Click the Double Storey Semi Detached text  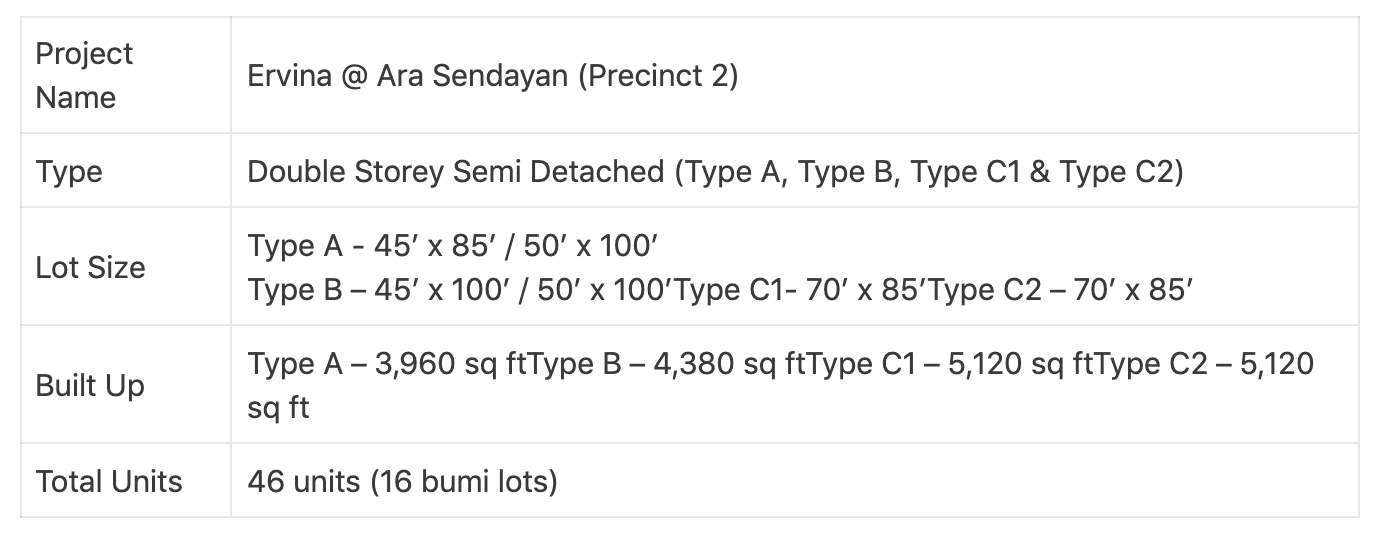click(x=455, y=171)
